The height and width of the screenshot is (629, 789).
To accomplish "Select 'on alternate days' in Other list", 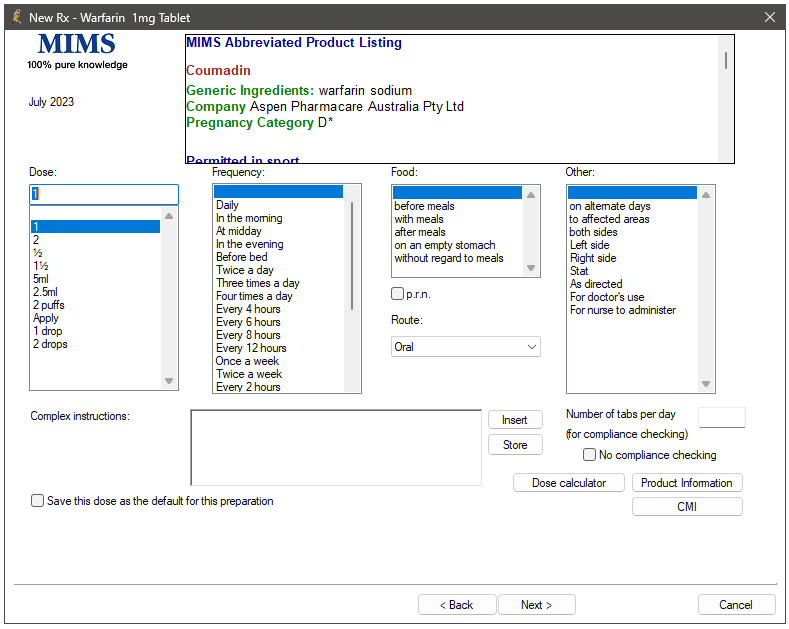I will (632, 206).
